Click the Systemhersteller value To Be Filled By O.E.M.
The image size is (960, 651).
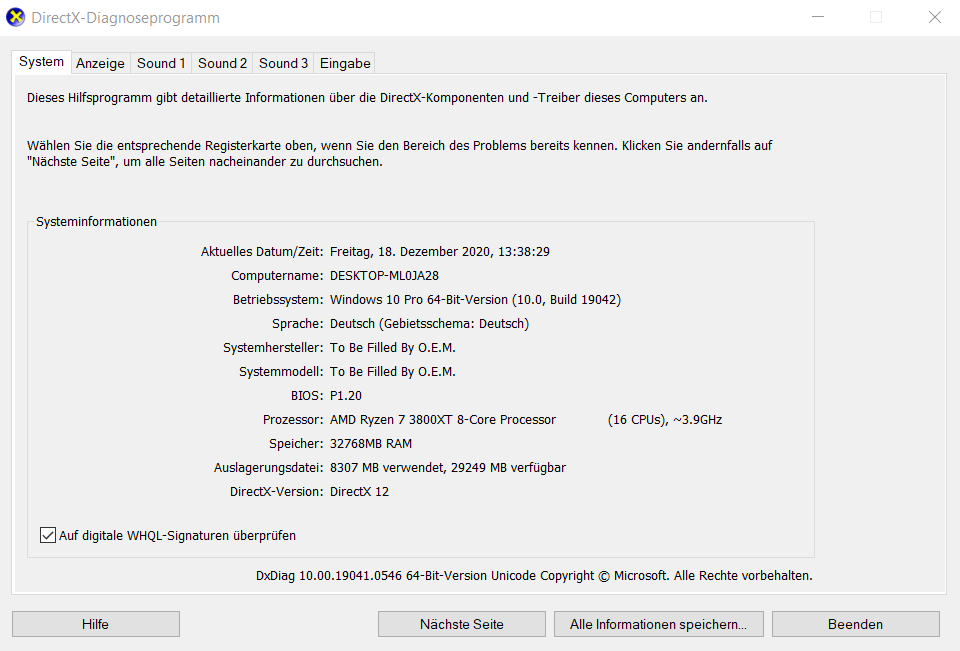[x=392, y=347]
